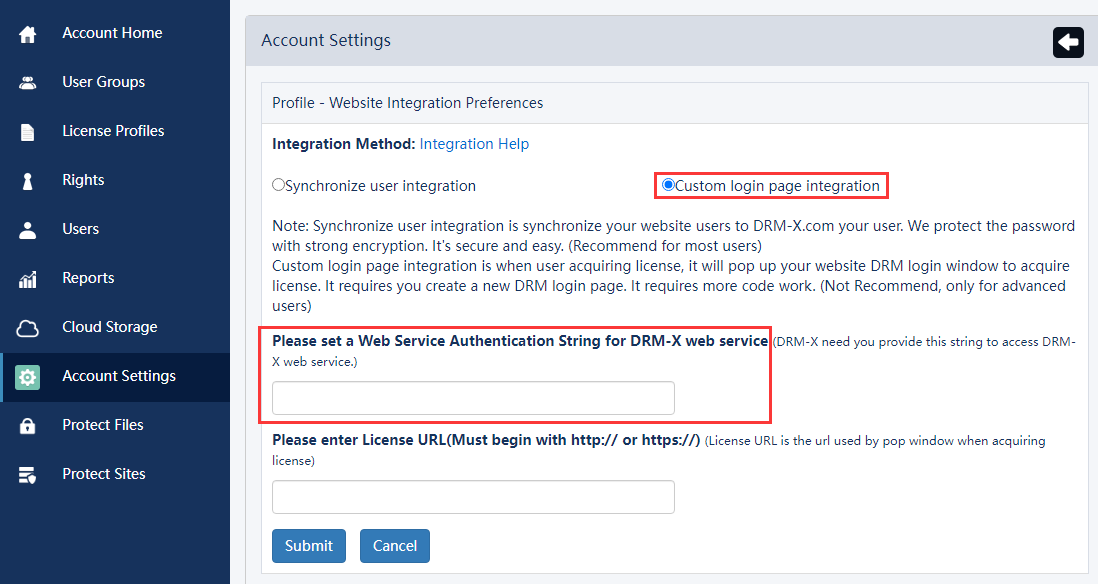
Task: Open Reports via the bar chart icon
Action: 27,277
